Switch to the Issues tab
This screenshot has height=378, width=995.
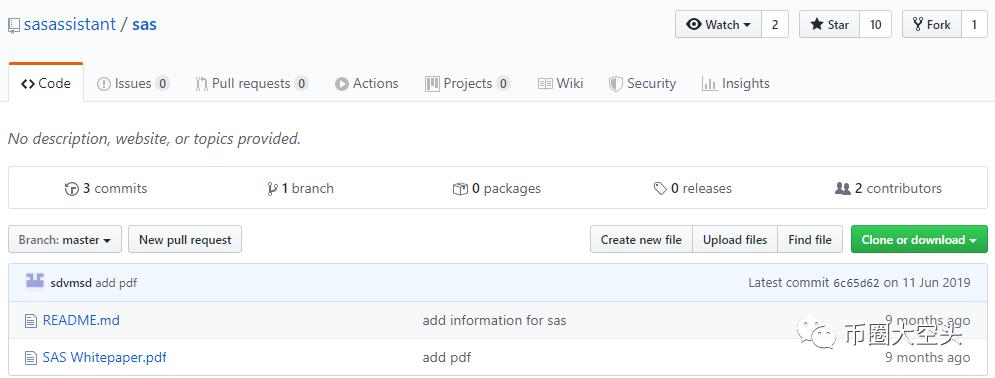pyautogui.click(x=133, y=83)
